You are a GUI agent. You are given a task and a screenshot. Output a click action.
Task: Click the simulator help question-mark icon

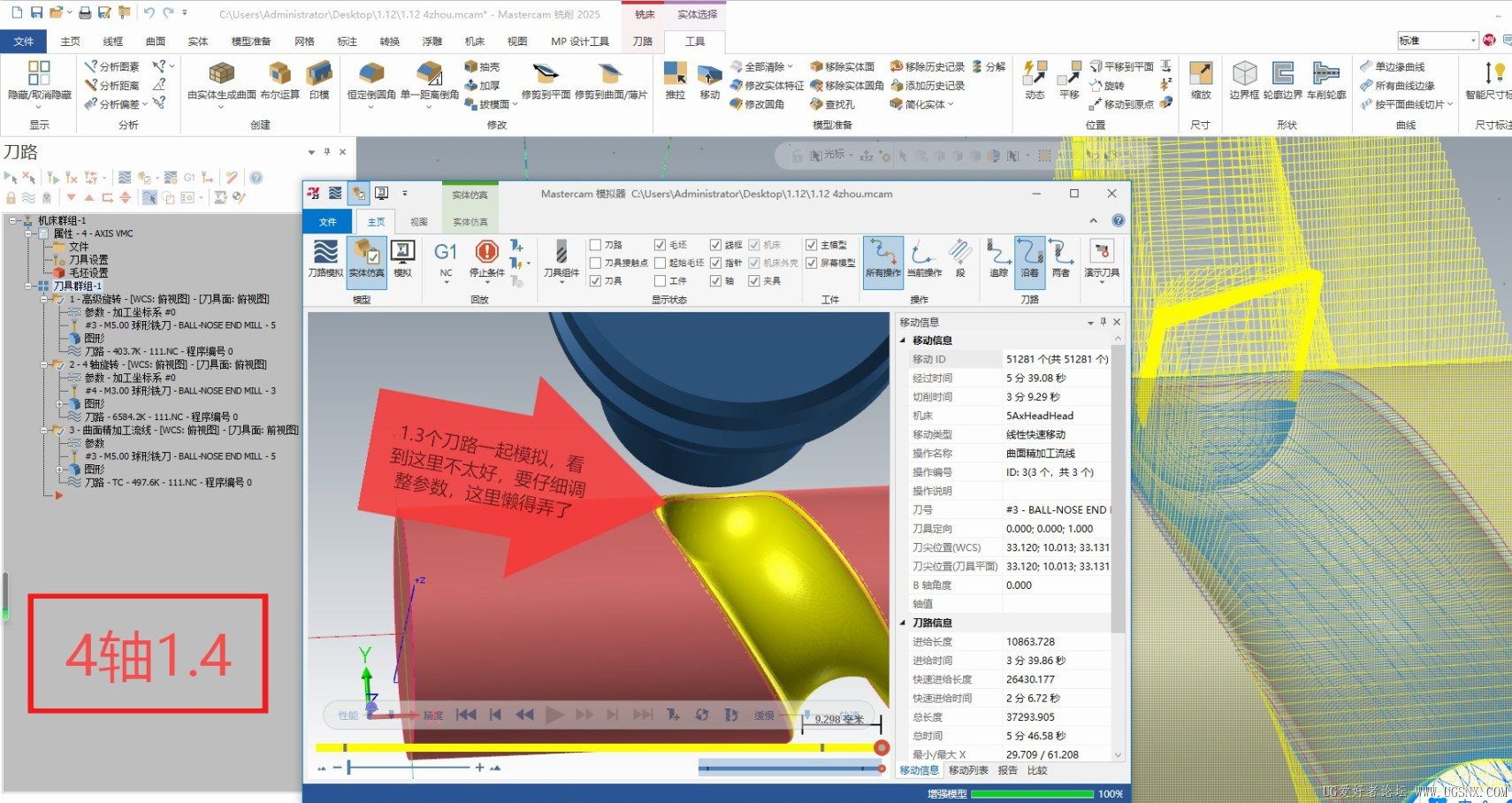[1118, 220]
